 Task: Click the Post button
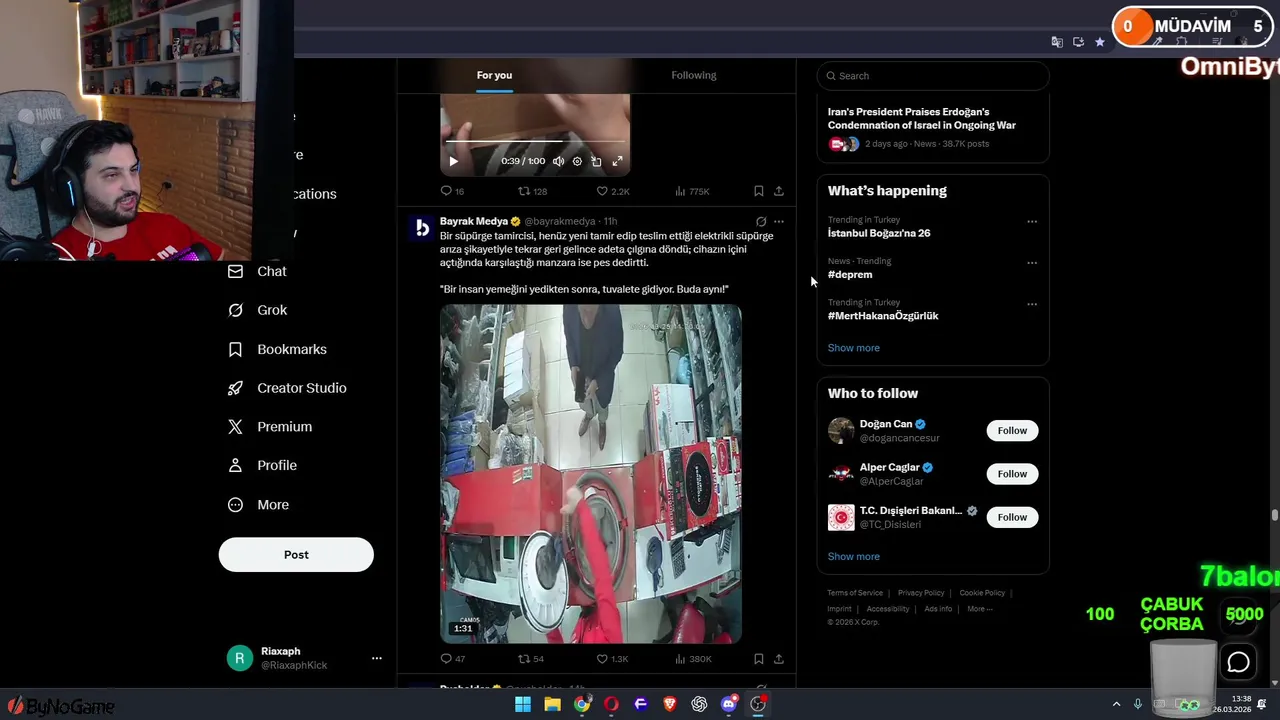tap(296, 555)
